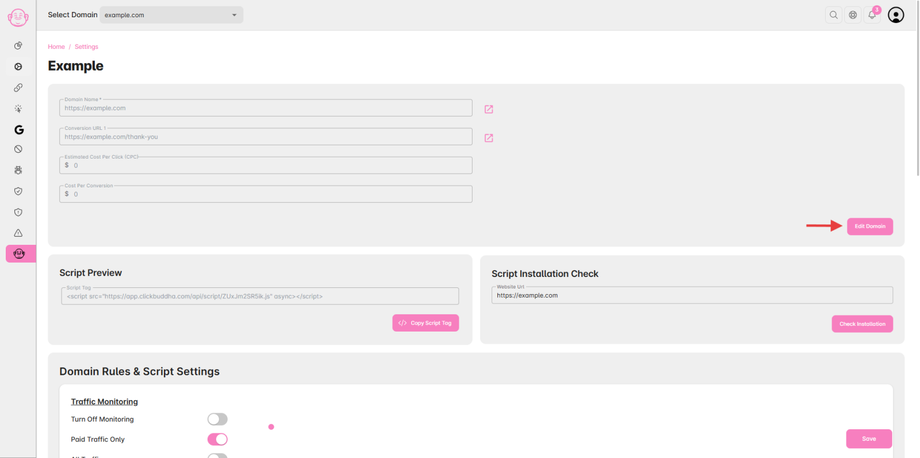The height and width of the screenshot is (458, 920).
Task: Open the pie chart dashboard icon
Action: click(18, 46)
